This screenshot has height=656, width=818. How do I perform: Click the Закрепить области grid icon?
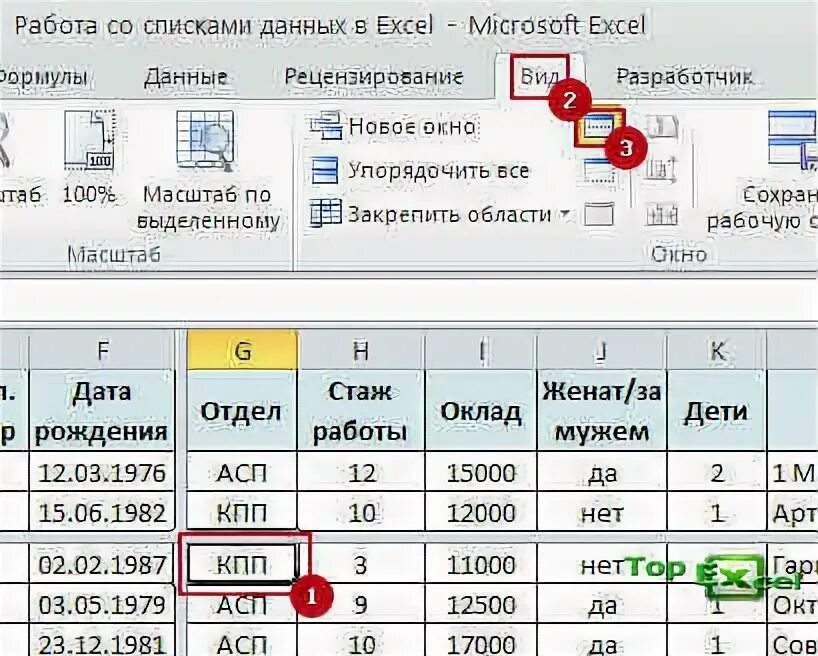[x=326, y=214]
